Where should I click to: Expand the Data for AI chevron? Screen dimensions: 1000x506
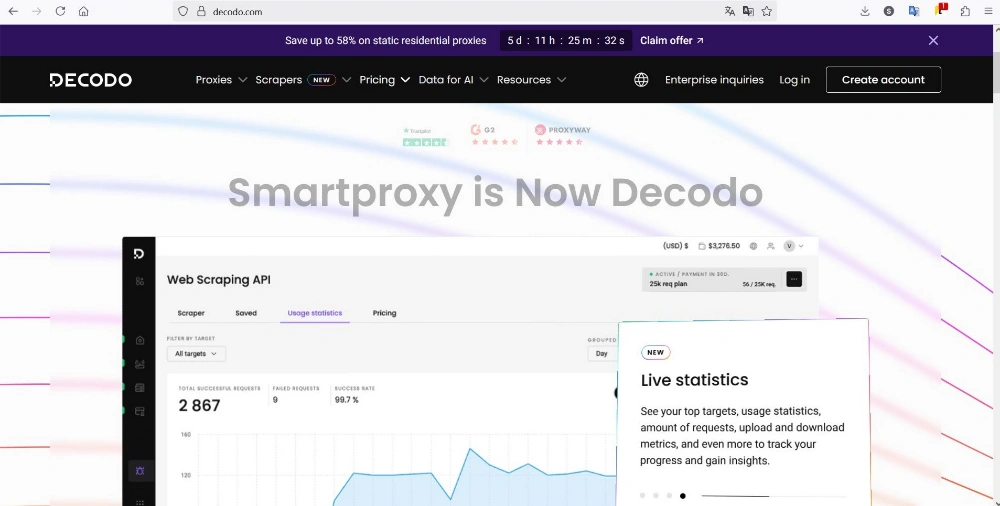pyautogui.click(x=484, y=80)
